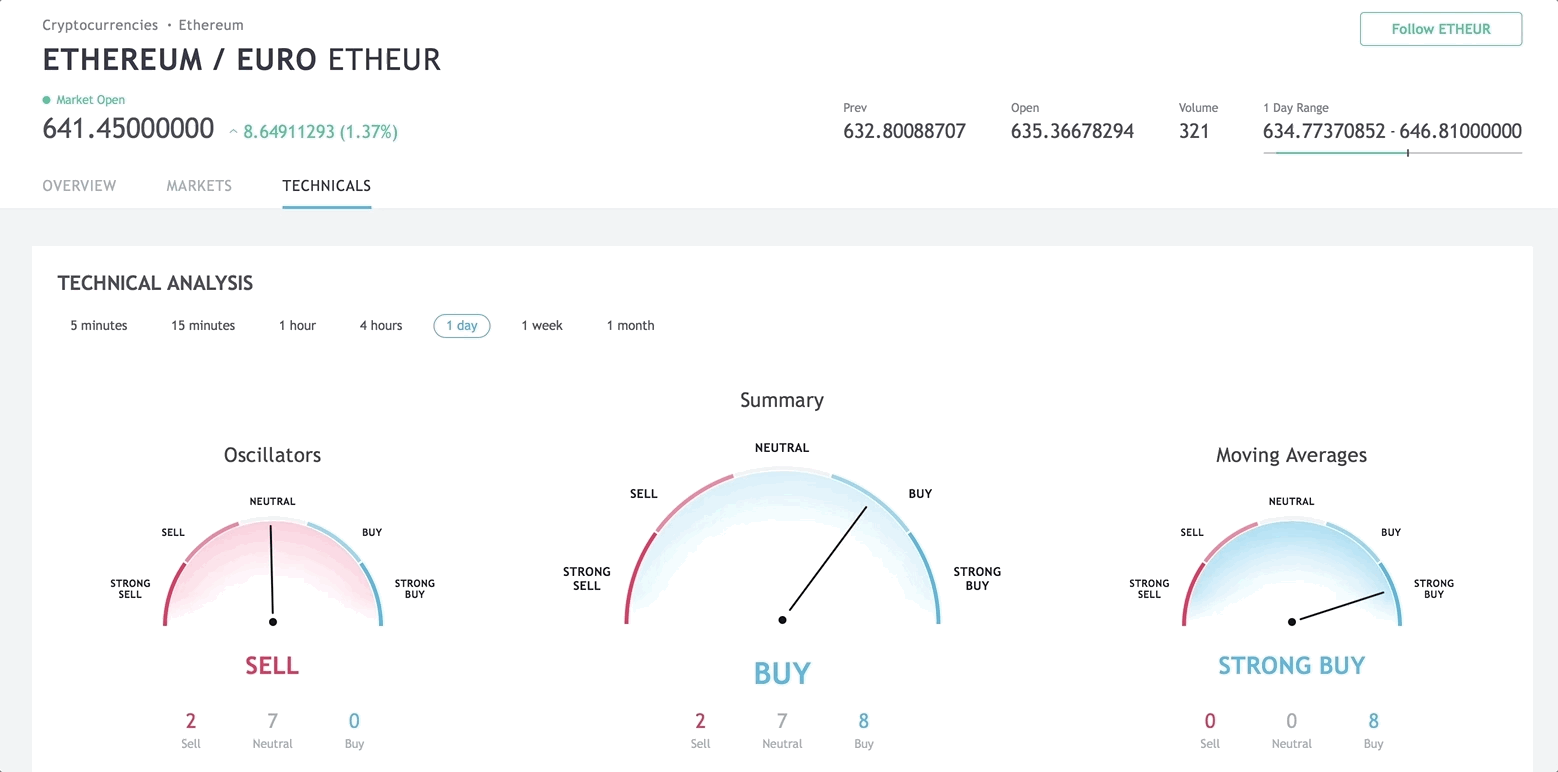Select the 1 month timeframe
Viewport: 1558px width, 772px height.
631,326
